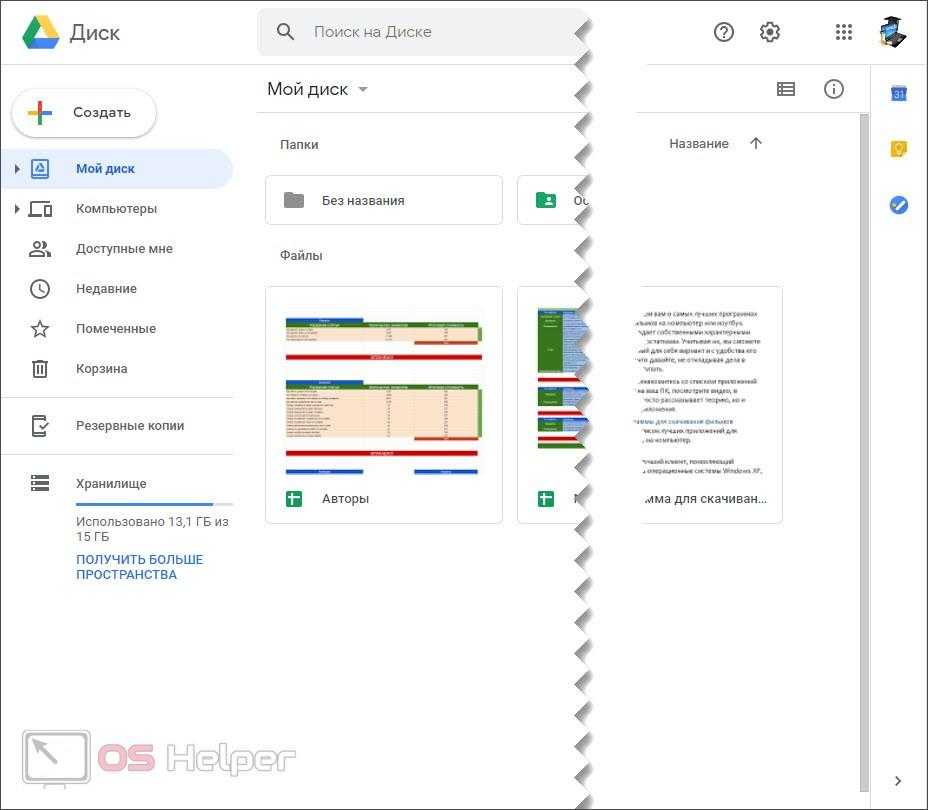Viewport: 928px width, 810px height.
Task: Open the Help question mark icon
Action: click(724, 32)
